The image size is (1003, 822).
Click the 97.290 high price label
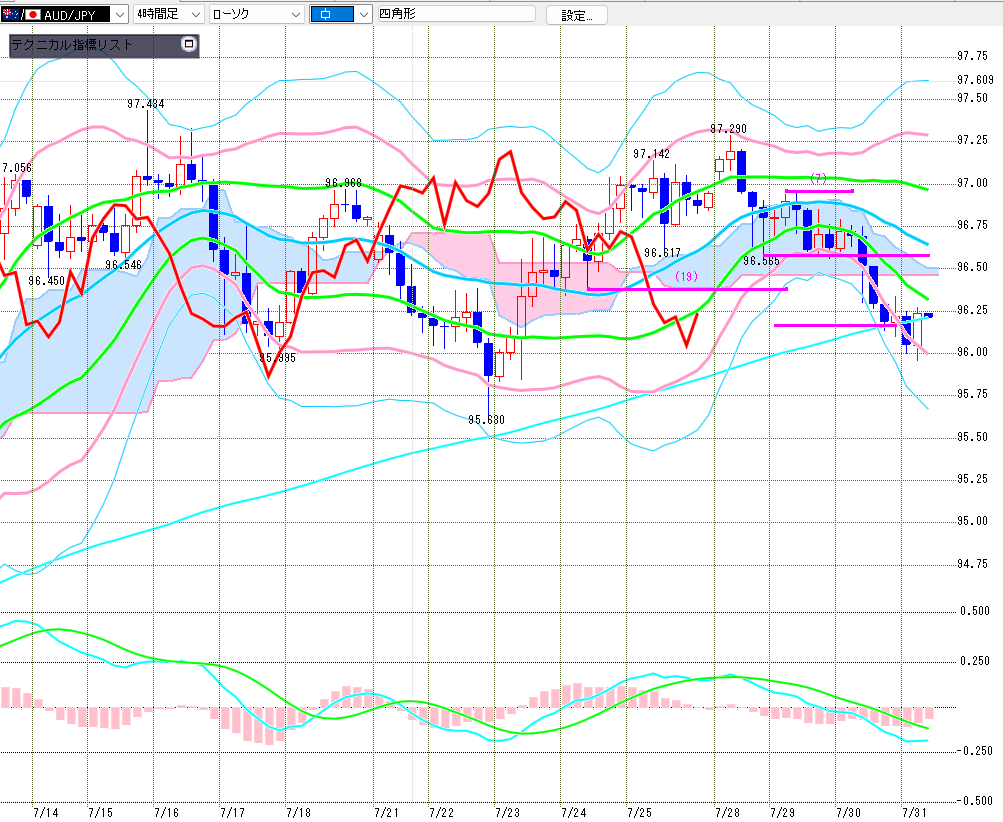pyautogui.click(x=729, y=129)
